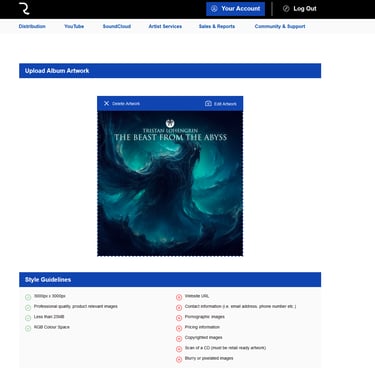The height and width of the screenshot is (375, 375).
Task: Open the YouTube menu
Action: coord(74,26)
